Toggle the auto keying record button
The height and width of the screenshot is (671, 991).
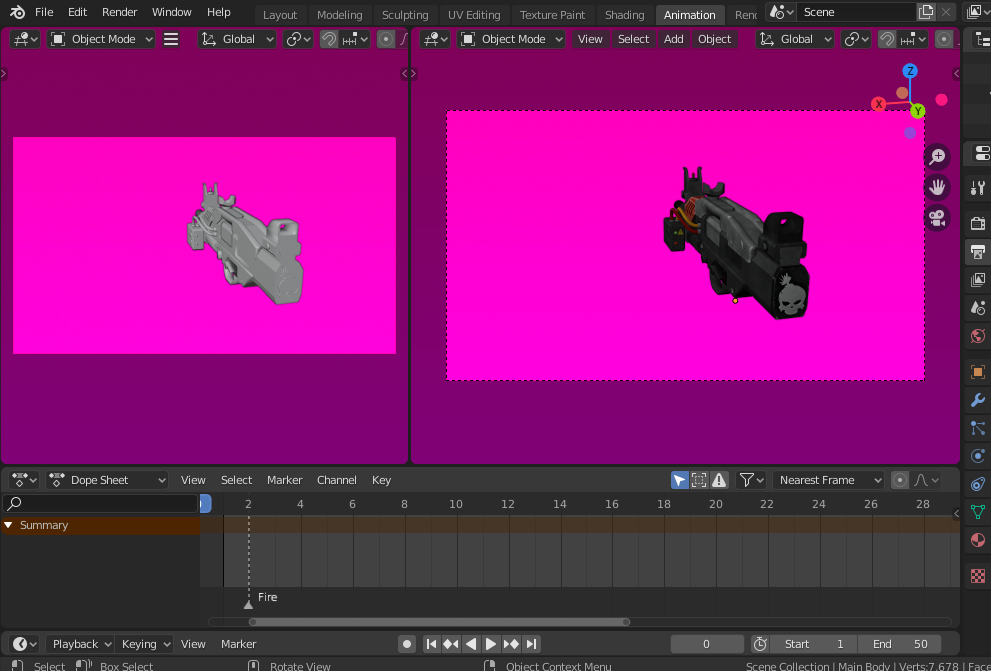407,644
